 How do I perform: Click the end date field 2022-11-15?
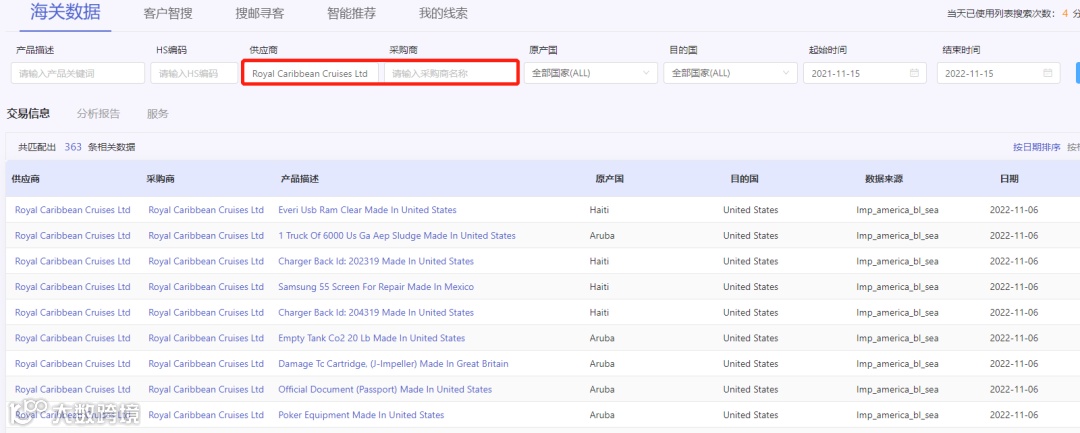pyautogui.click(x=999, y=73)
